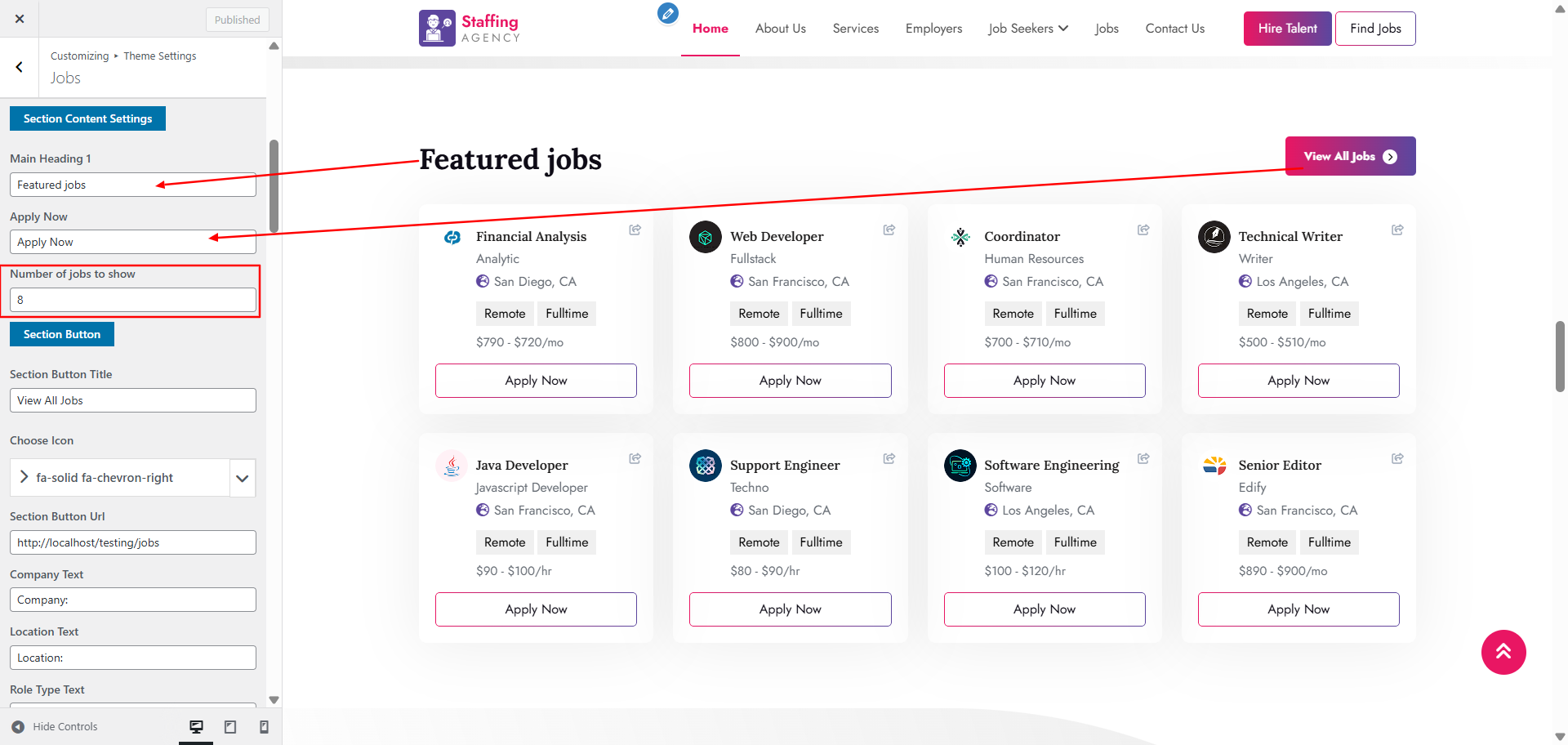Click the Hire Talent button
Screen dimensions: 1568x745
point(1287,29)
